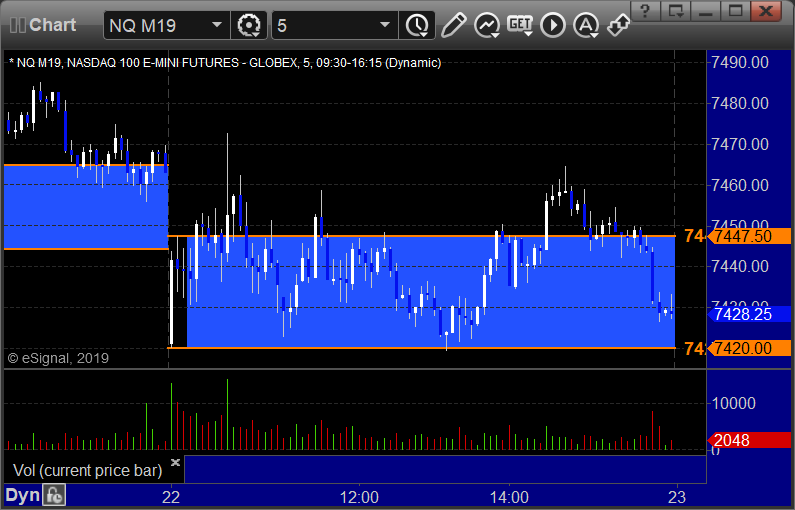Open the symbol settings gear icon
Screen dimensions: 795x510
249,25
